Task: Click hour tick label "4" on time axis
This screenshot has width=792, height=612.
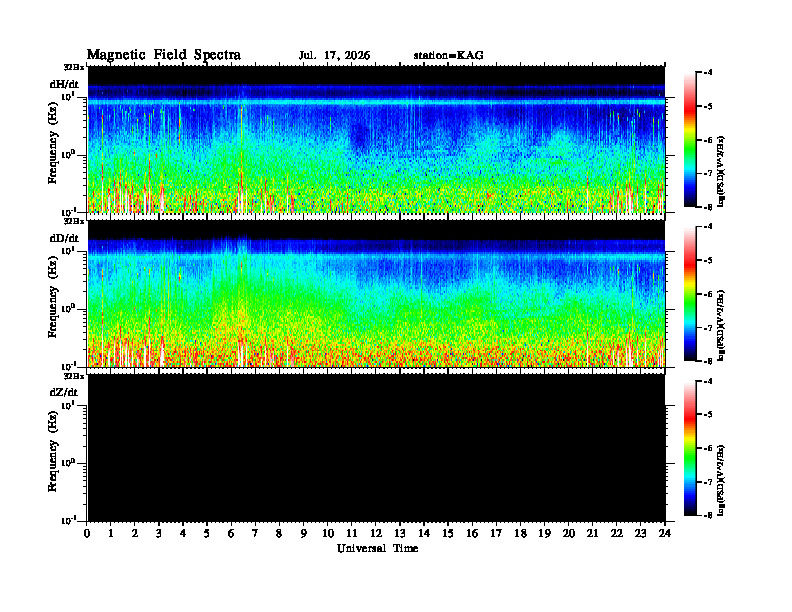Action: click(x=183, y=534)
